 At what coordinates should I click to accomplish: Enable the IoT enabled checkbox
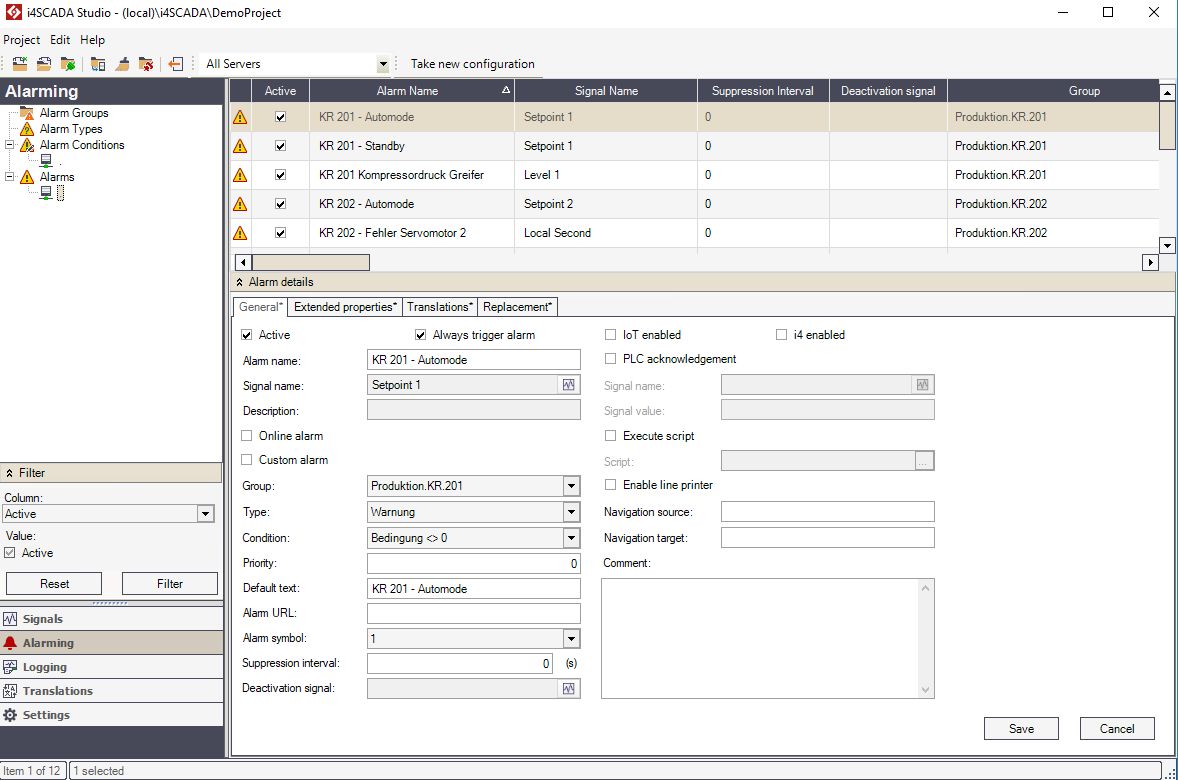(x=611, y=335)
